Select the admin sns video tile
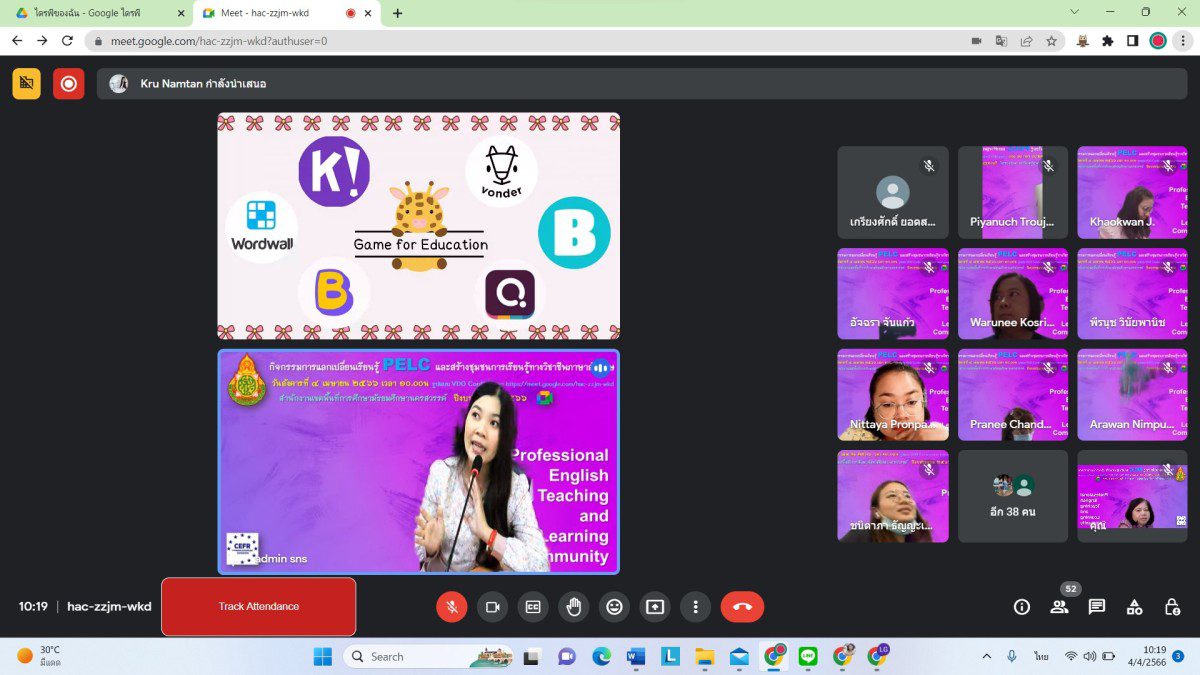 [x=418, y=461]
